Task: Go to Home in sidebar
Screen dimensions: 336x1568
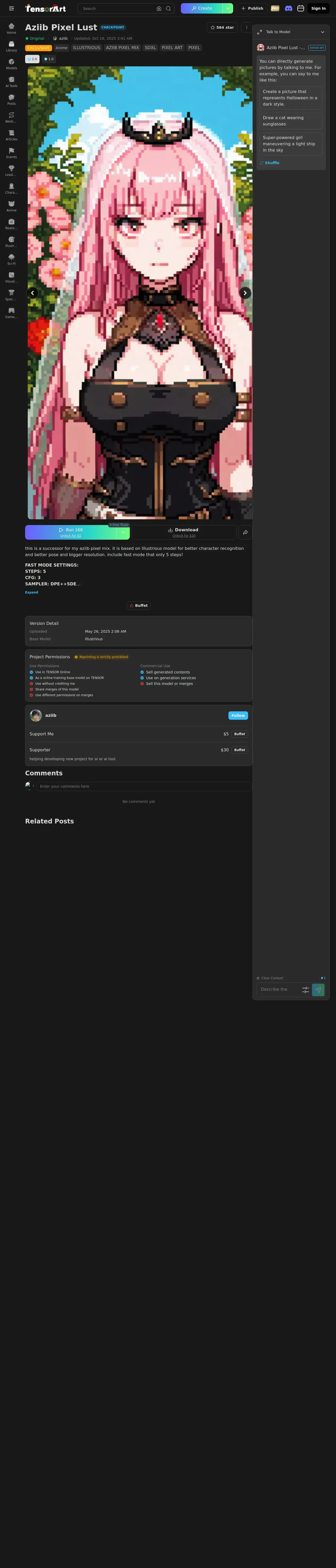Action: point(11,28)
